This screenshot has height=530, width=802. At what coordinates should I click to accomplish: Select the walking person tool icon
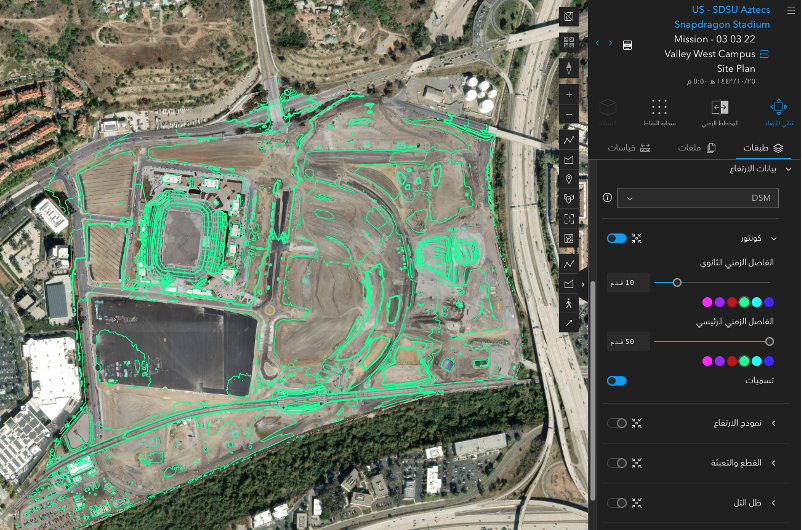(569, 304)
